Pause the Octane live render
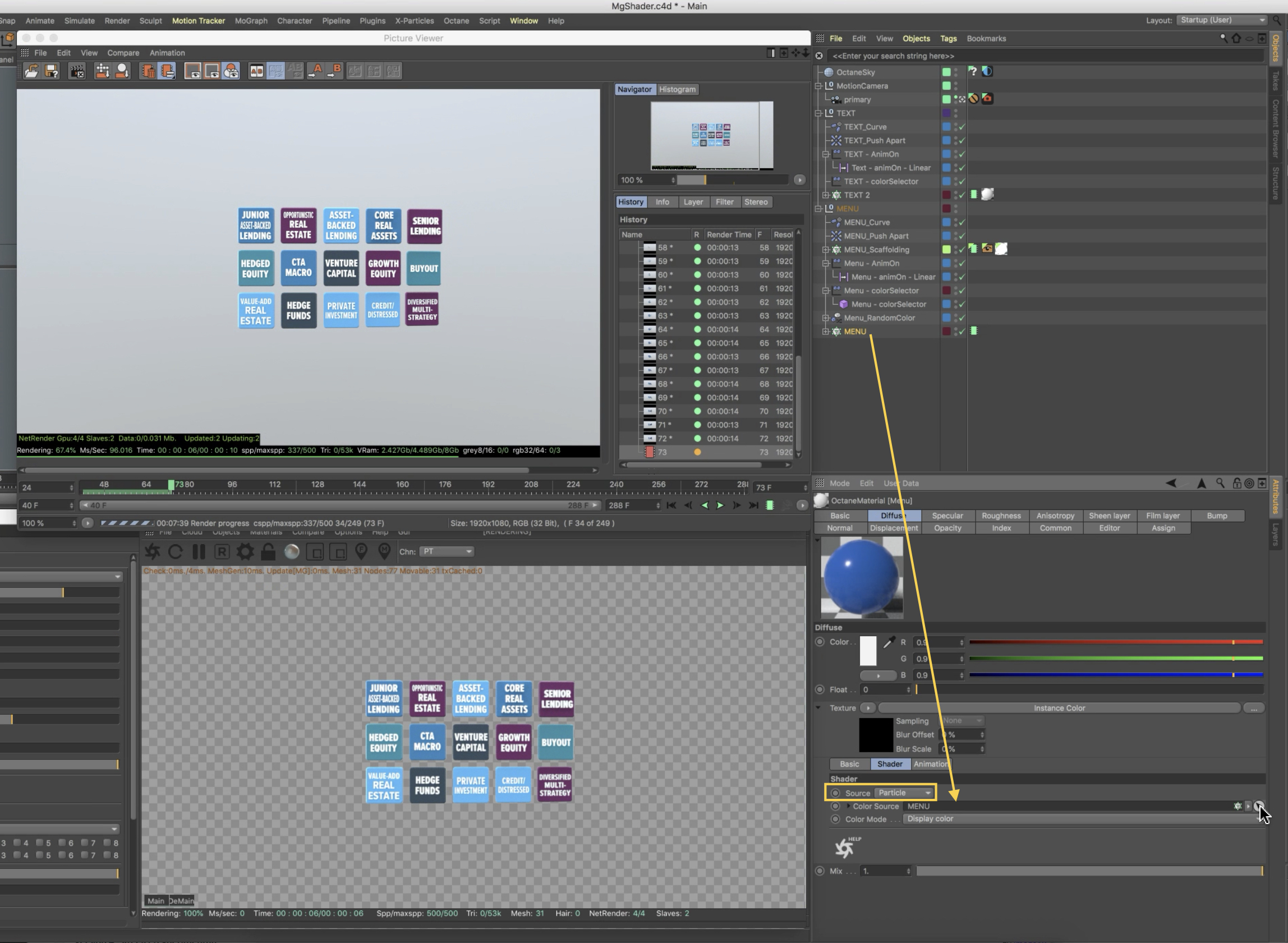This screenshot has width=1288, height=943. point(199,551)
